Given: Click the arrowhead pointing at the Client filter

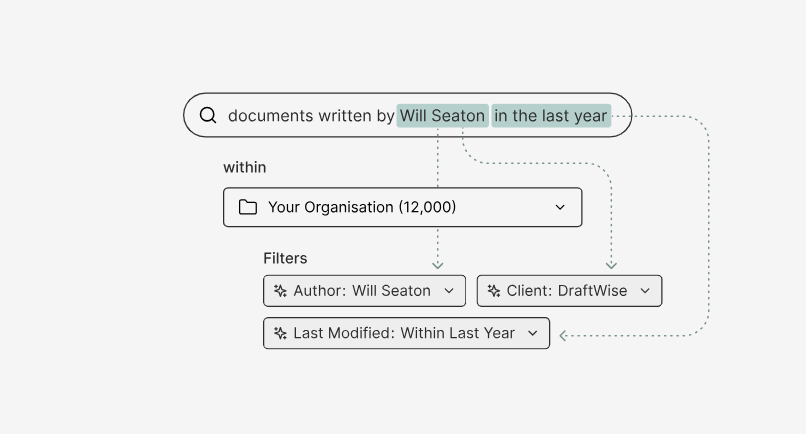Looking at the screenshot, I should click(611, 265).
